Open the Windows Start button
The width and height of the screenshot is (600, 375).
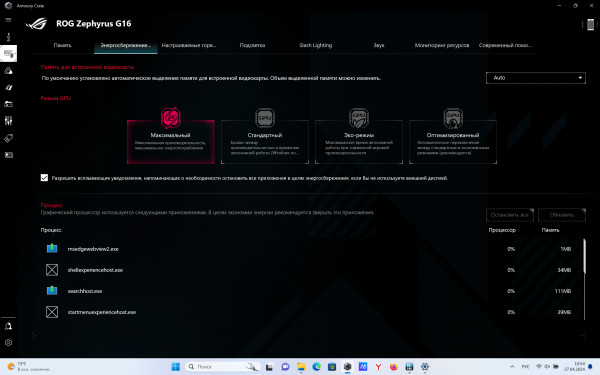(176, 367)
